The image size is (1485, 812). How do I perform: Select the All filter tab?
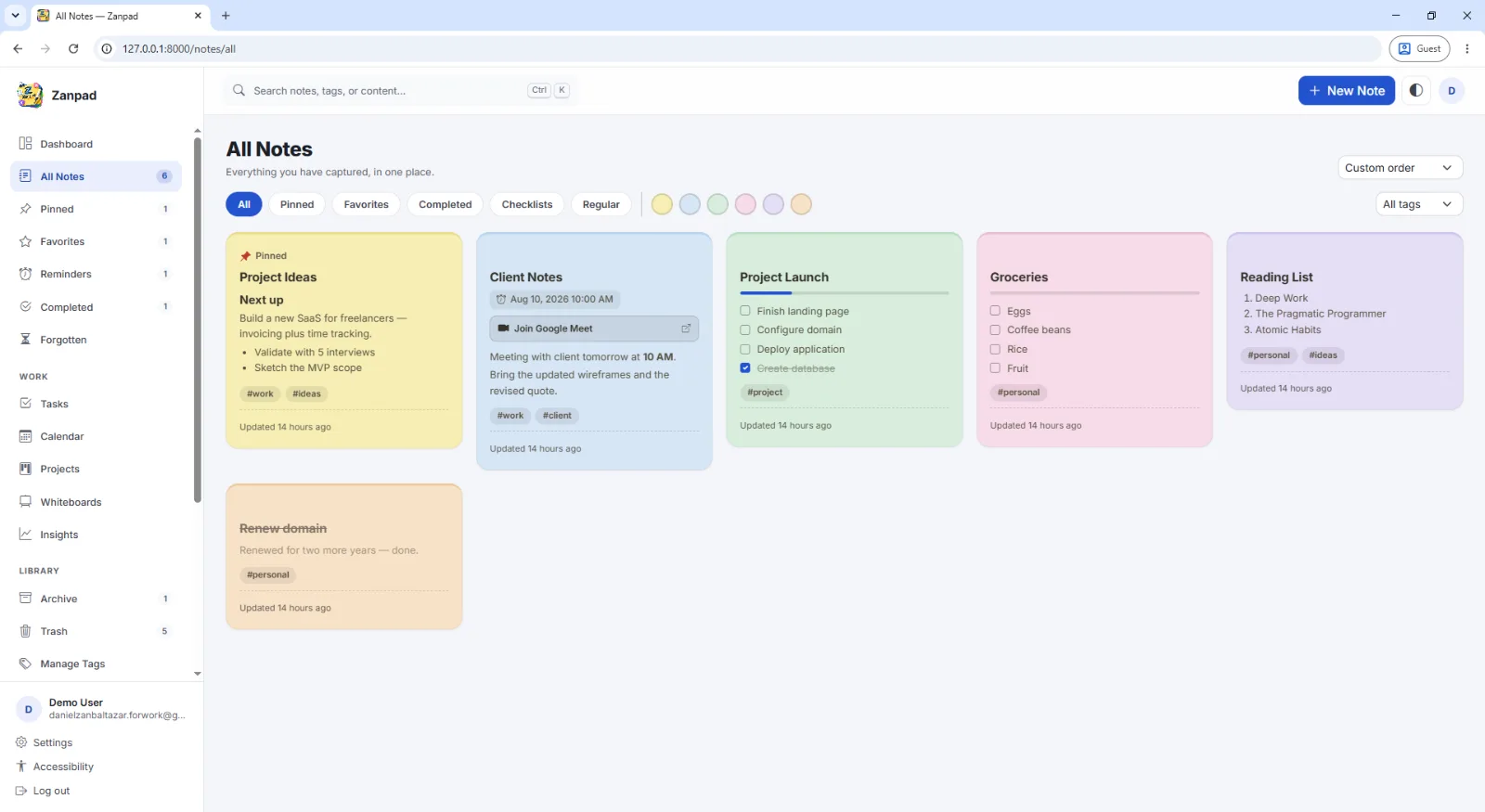click(244, 204)
